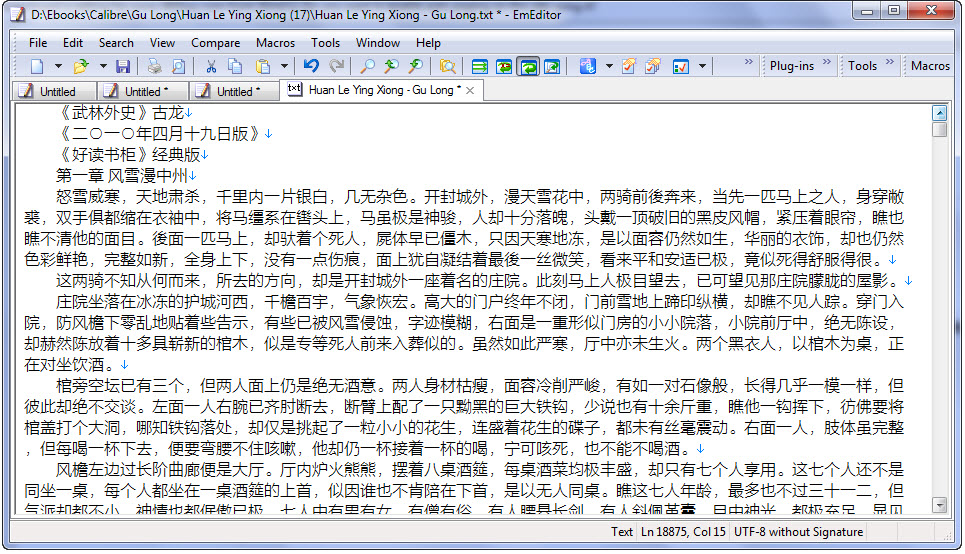Image resolution: width=965 pixels, height=554 pixels.
Task: Open the Compare menu
Action: [215, 42]
